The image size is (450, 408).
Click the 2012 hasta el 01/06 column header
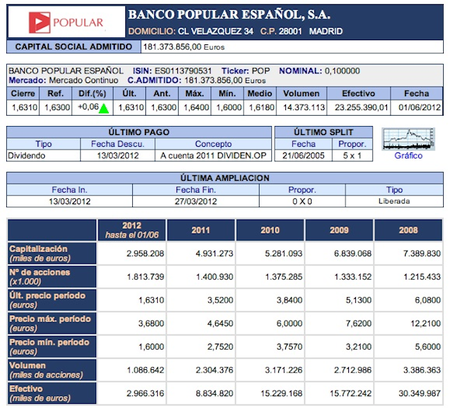coord(132,230)
